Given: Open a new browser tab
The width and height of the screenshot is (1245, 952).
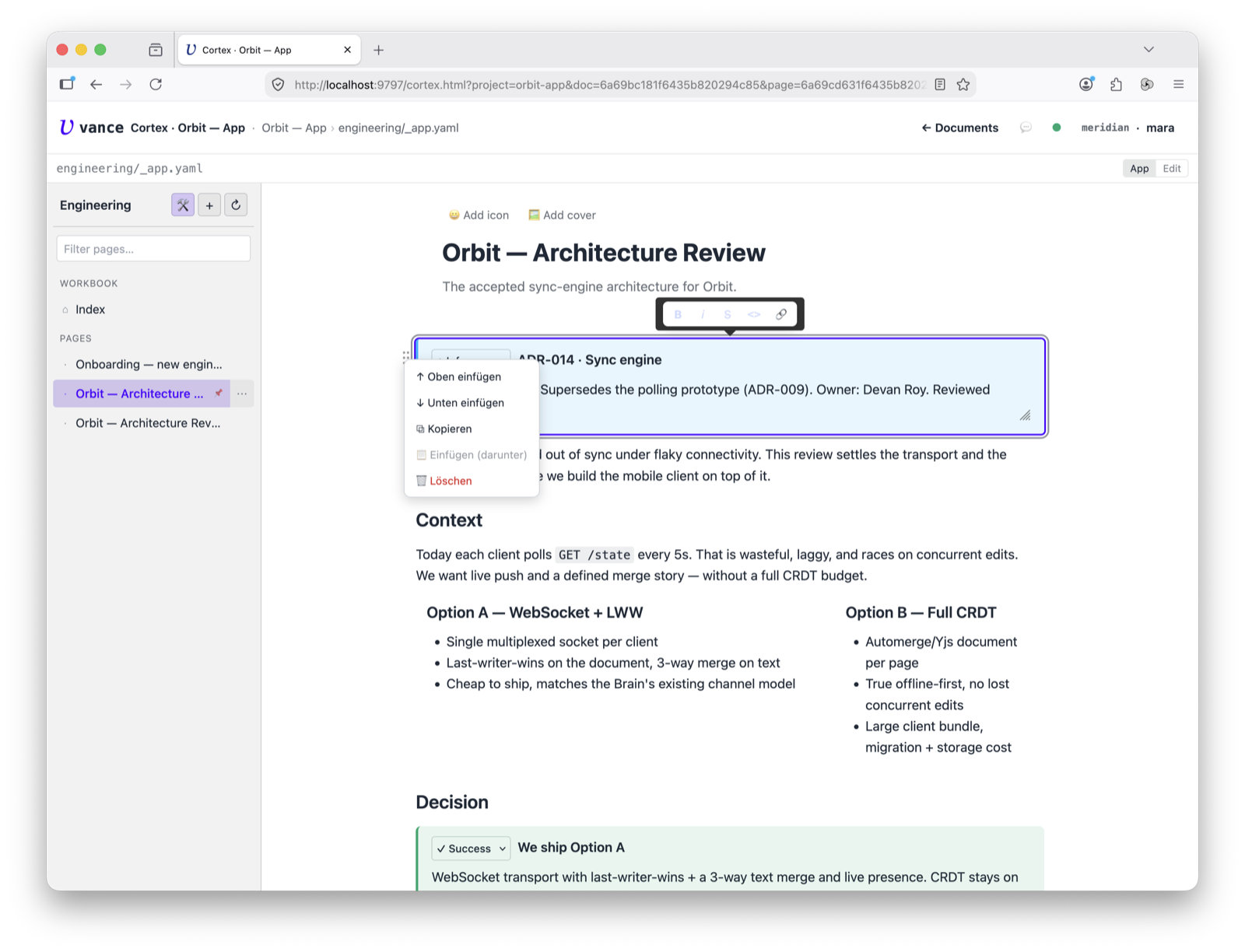Looking at the screenshot, I should (x=379, y=51).
